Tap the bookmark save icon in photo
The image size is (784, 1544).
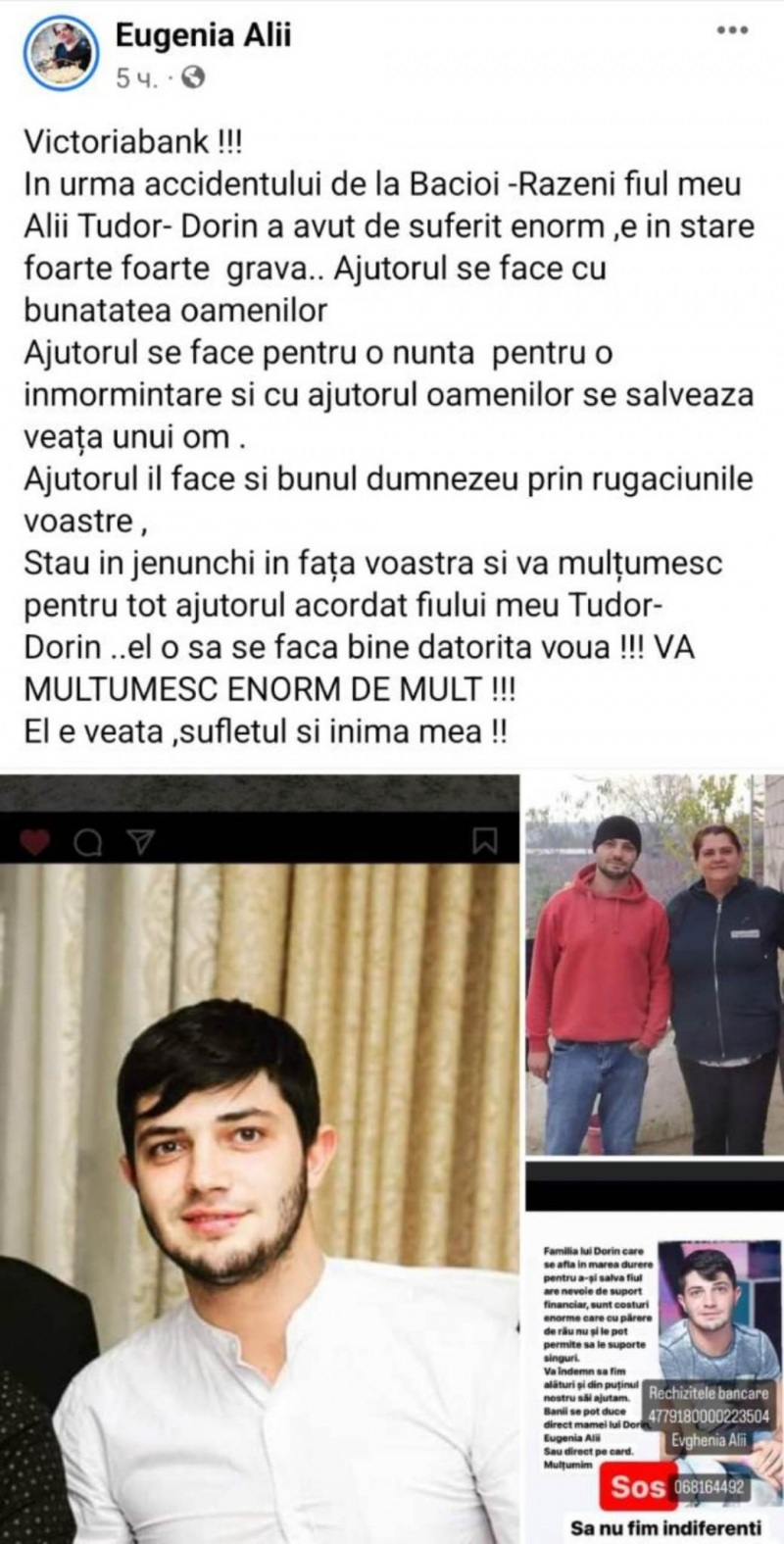click(485, 841)
